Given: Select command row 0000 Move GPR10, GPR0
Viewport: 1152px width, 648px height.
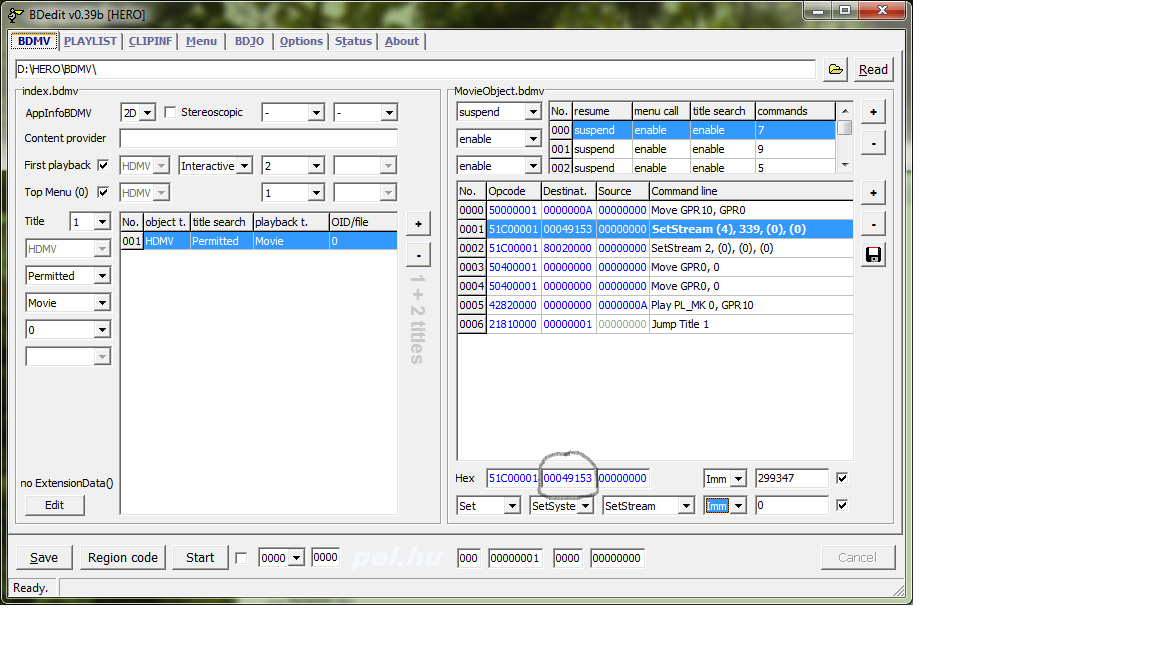Looking at the screenshot, I should (x=655, y=210).
